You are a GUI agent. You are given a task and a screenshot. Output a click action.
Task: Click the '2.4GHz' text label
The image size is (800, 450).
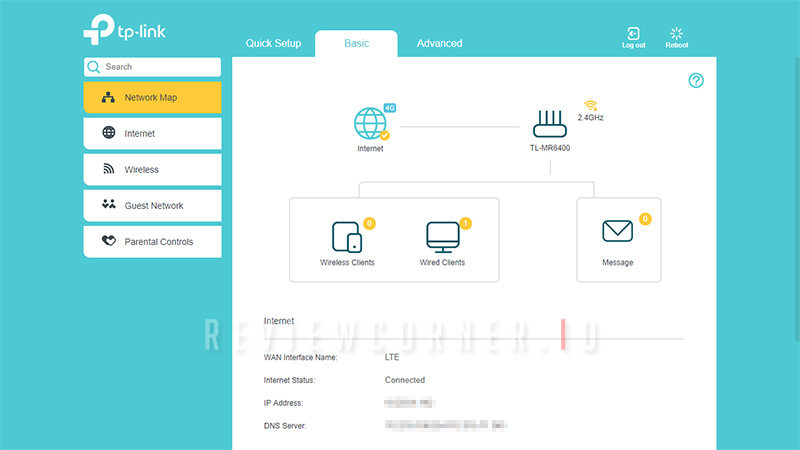(x=590, y=117)
